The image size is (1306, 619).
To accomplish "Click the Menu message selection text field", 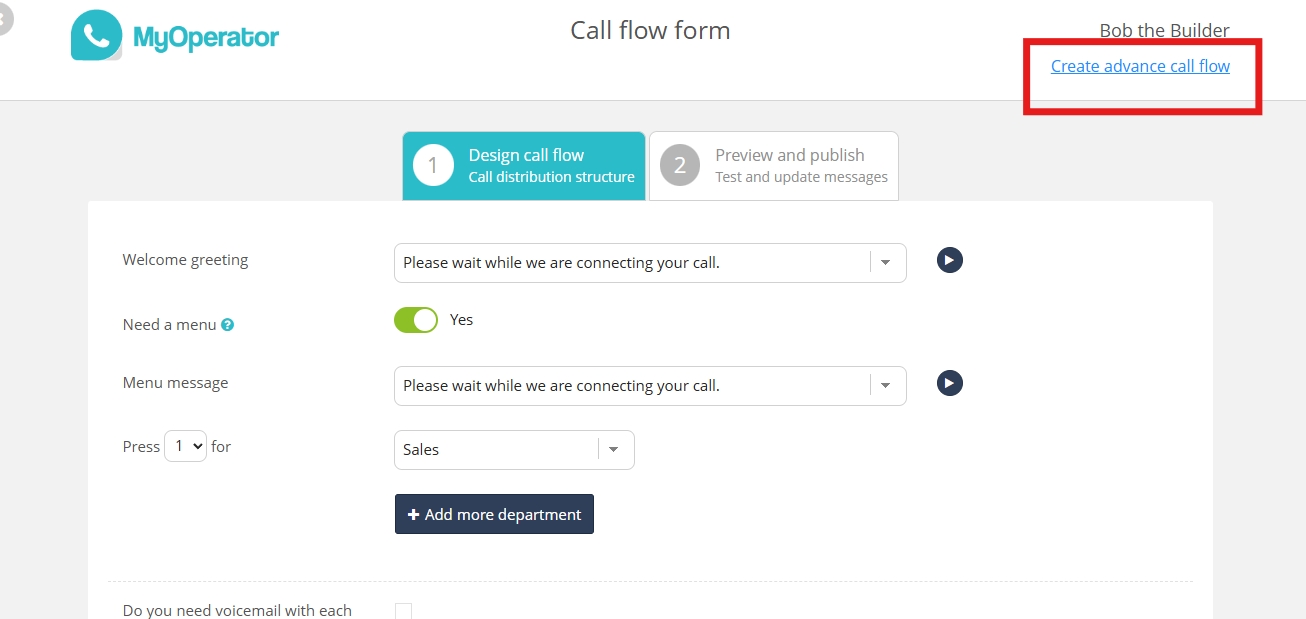I will point(630,386).
